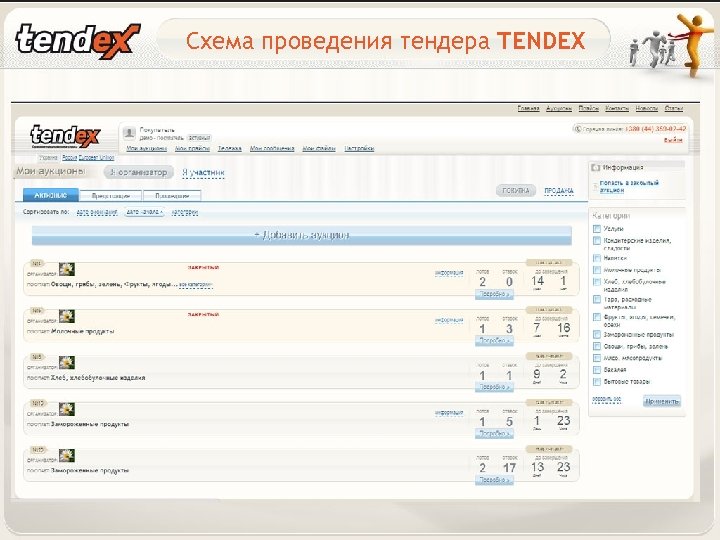Open Настройки in user menu
Screen dimensions: 720x540
point(359,148)
